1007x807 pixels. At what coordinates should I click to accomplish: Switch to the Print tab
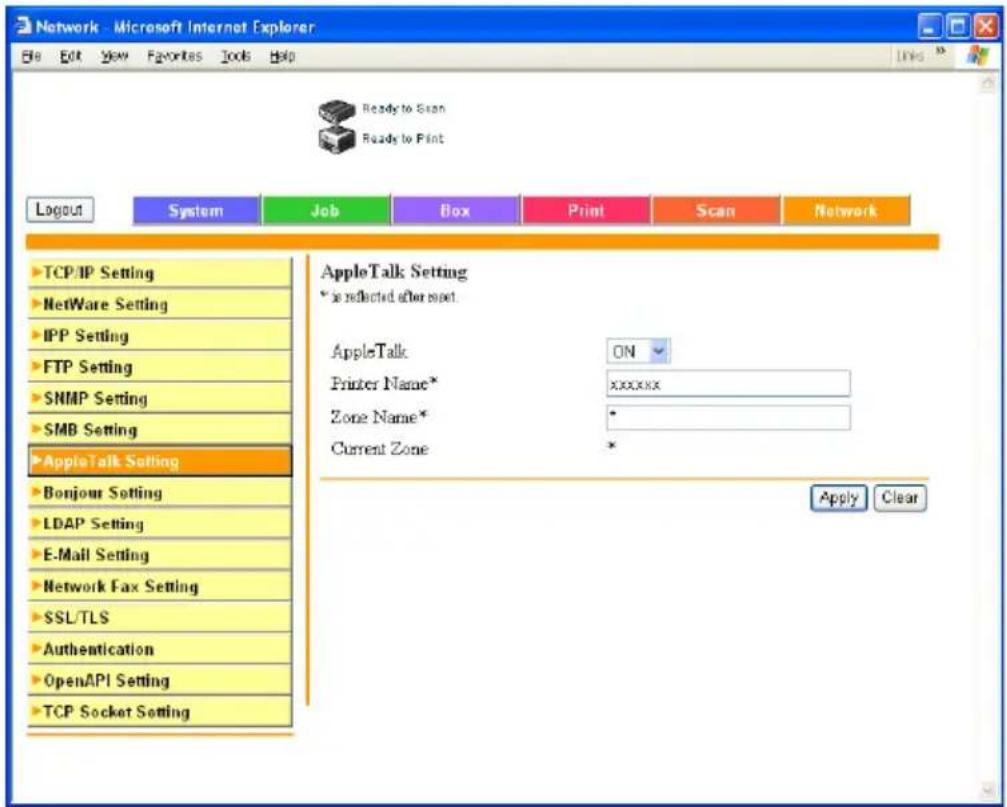pyautogui.click(x=586, y=211)
